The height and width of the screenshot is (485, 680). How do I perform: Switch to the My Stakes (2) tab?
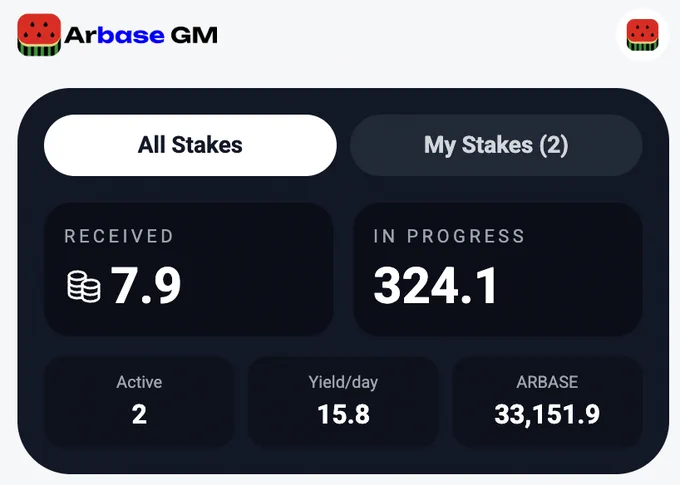coord(496,145)
